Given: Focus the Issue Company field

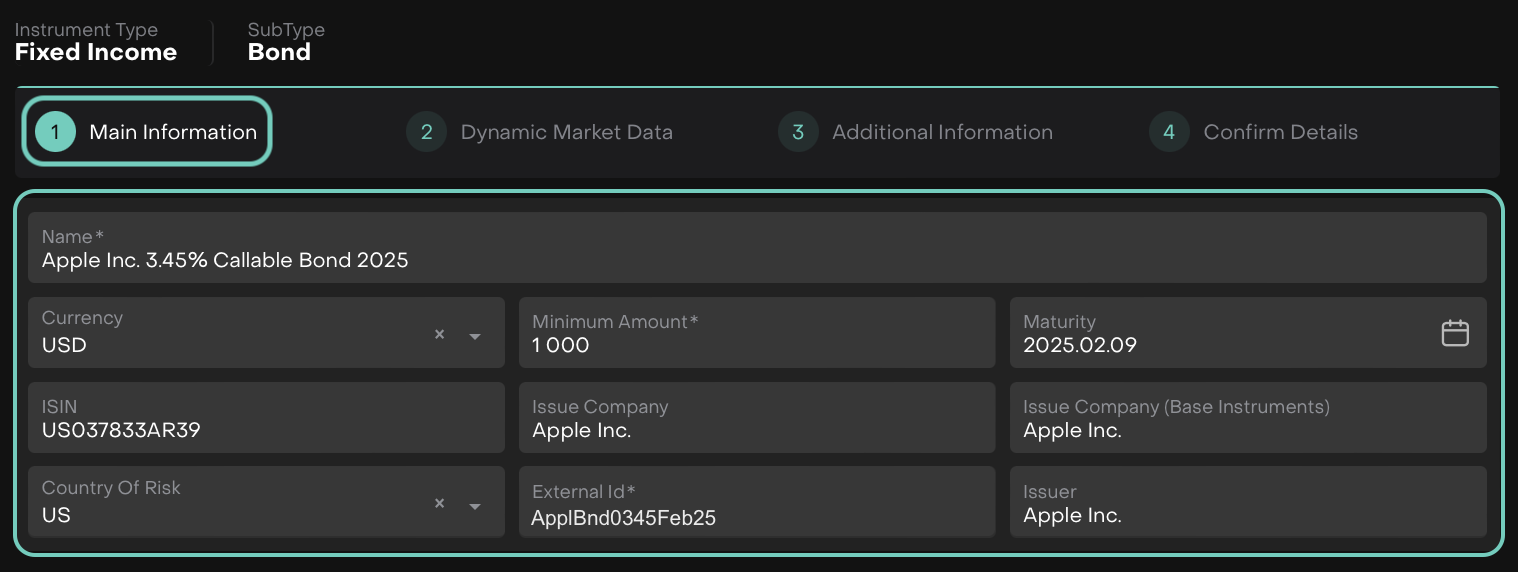Looking at the screenshot, I should (x=756, y=430).
